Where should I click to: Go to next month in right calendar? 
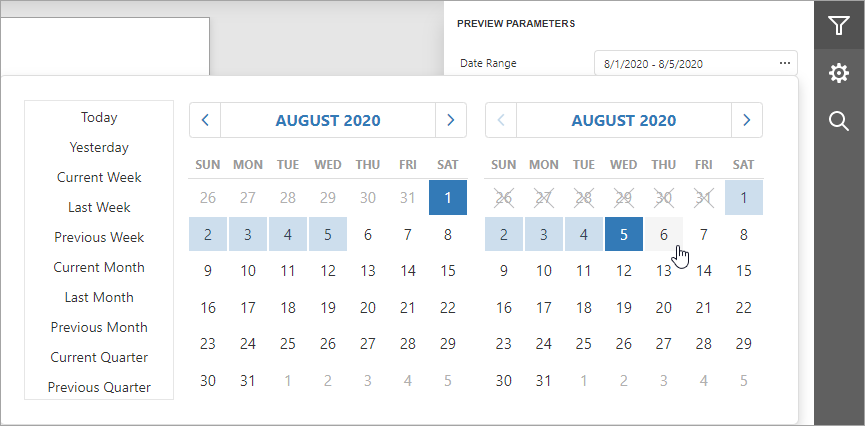pos(746,120)
